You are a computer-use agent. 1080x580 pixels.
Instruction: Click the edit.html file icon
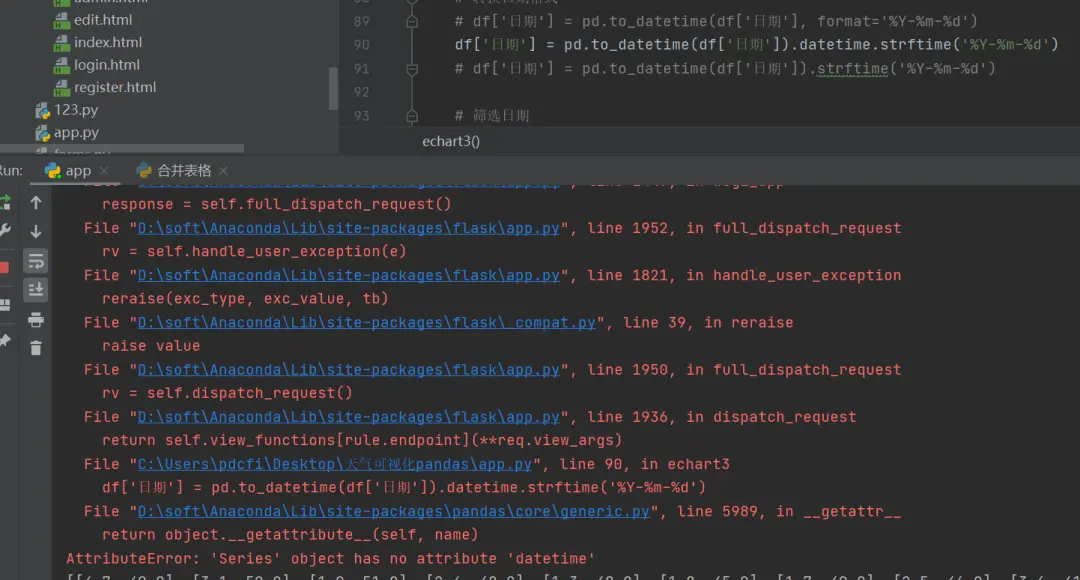tap(61, 21)
